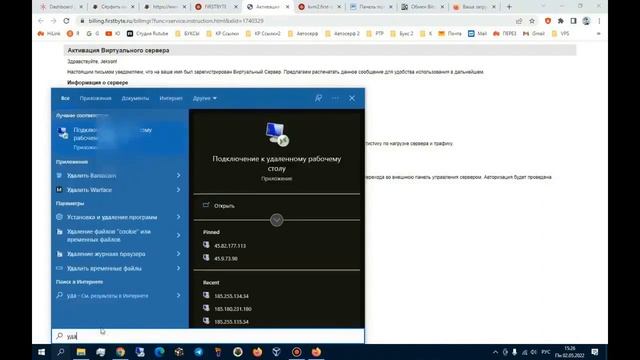Open Remote Desktop Connection best match result

[120, 138]
